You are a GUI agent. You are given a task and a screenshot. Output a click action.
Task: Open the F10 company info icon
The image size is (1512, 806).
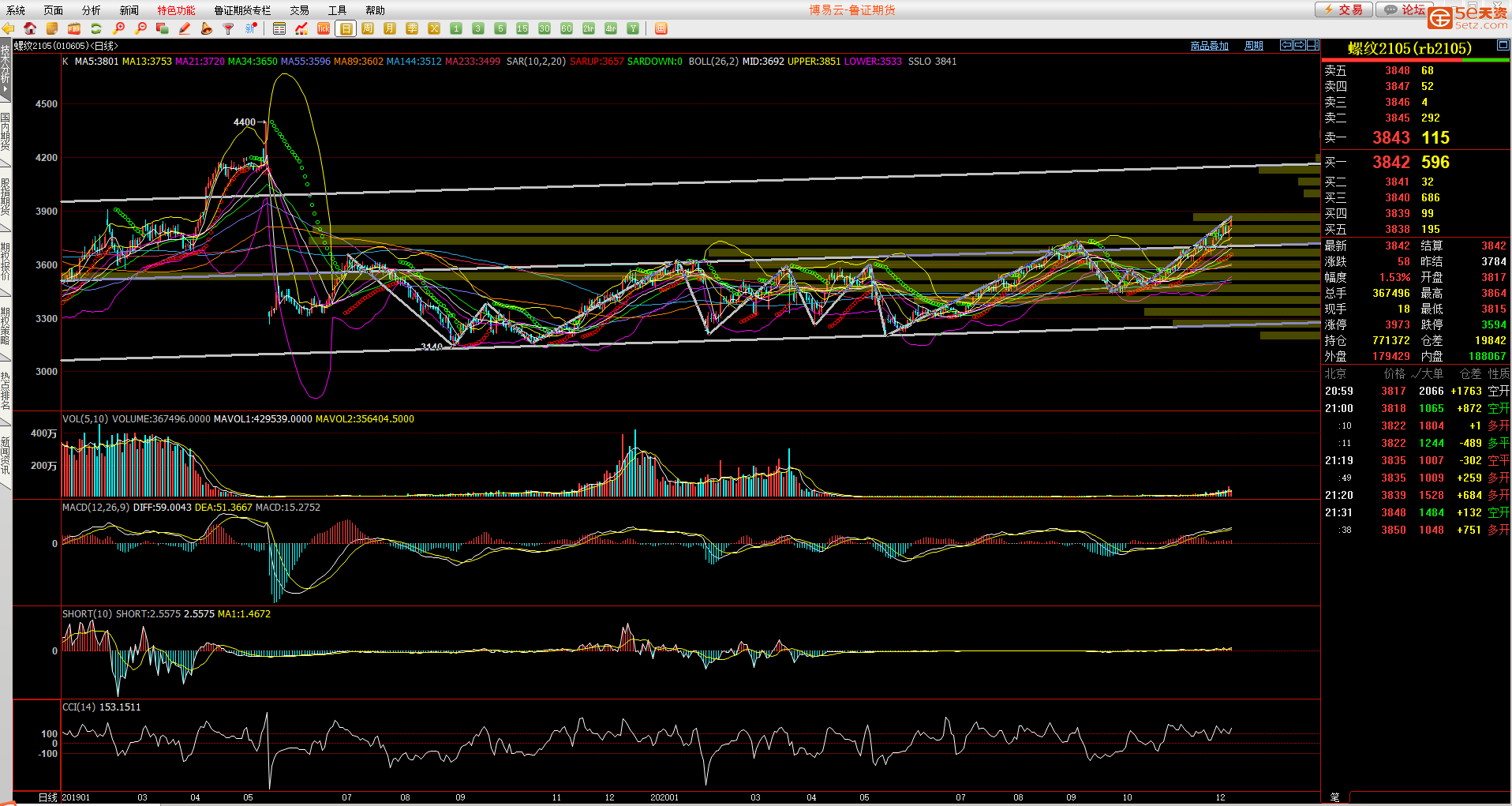(74, 28)
